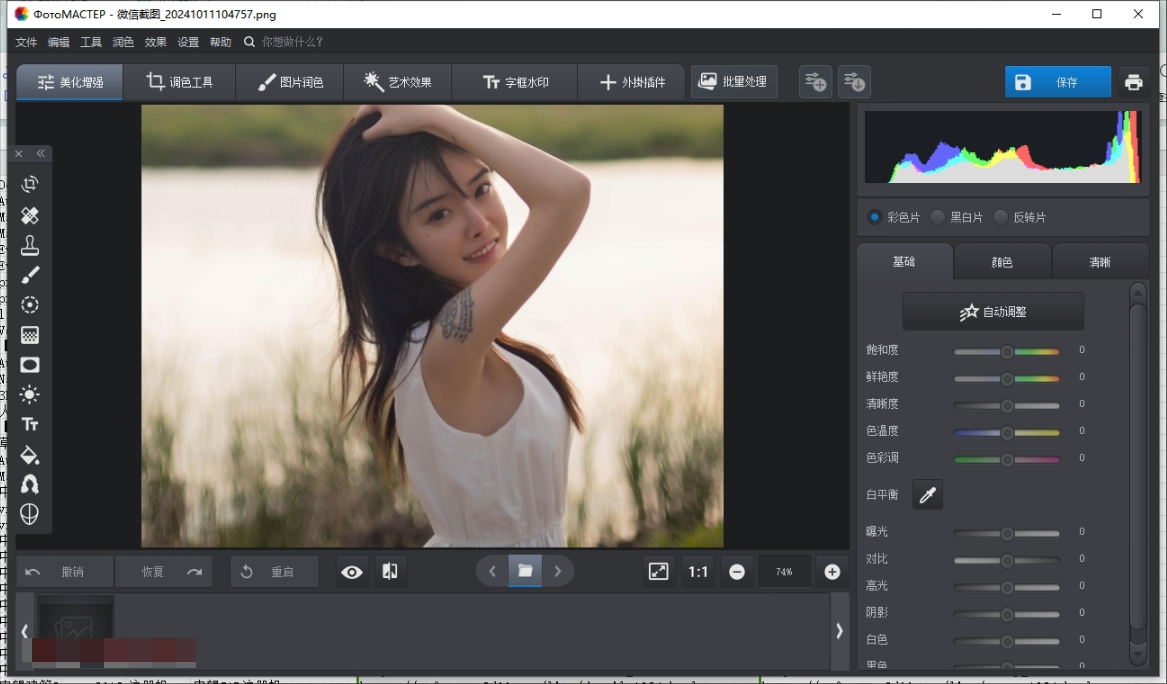This screenshot has width=1167, height=684.
Task: Click the 撤销 undo button
Action: pos(64,572)
